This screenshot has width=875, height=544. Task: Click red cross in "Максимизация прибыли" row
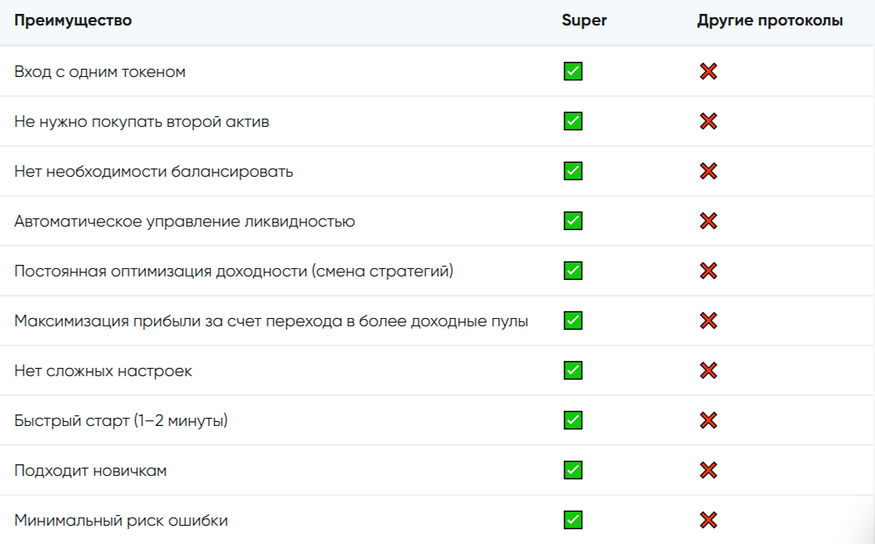(708, 321)
